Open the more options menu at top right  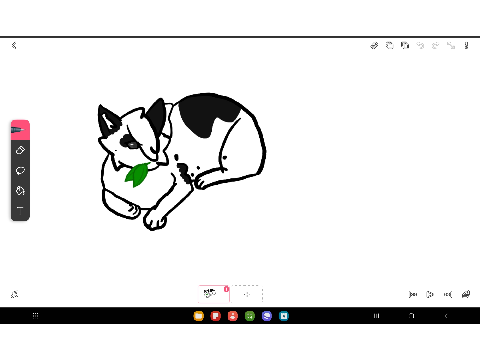[x=466, y=46]
